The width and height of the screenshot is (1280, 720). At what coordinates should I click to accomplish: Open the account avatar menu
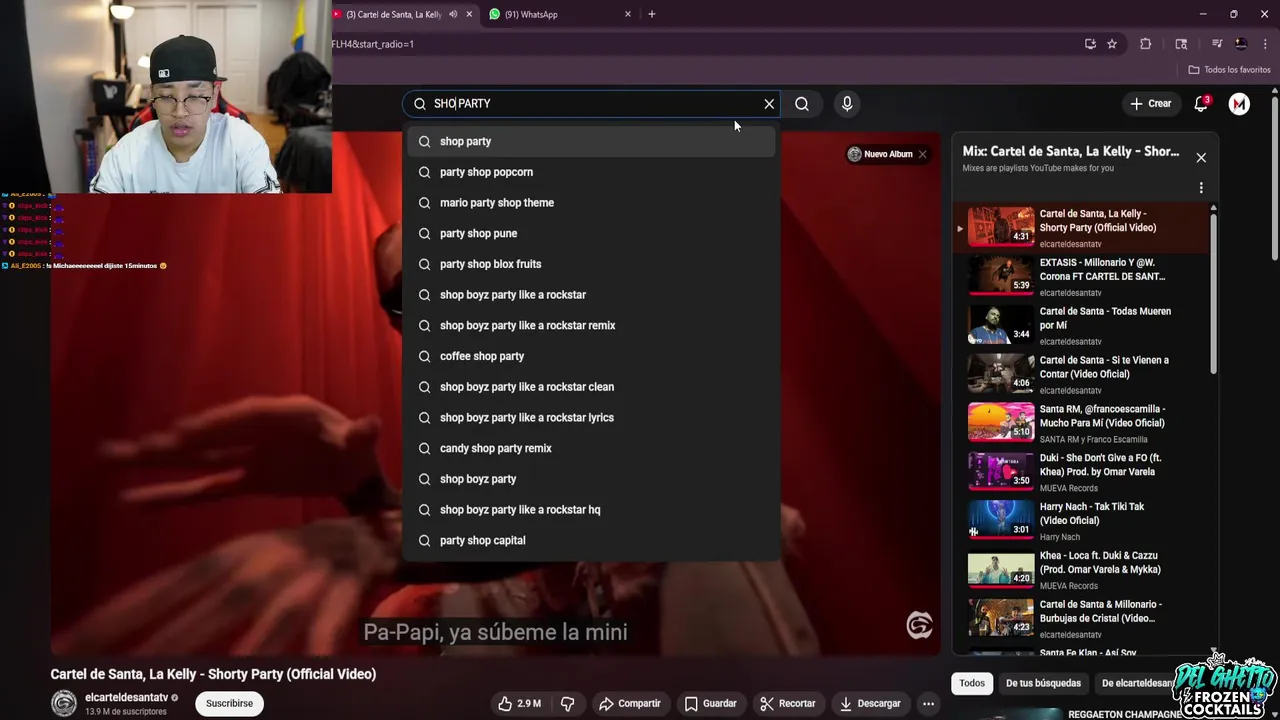[1239, 104]
